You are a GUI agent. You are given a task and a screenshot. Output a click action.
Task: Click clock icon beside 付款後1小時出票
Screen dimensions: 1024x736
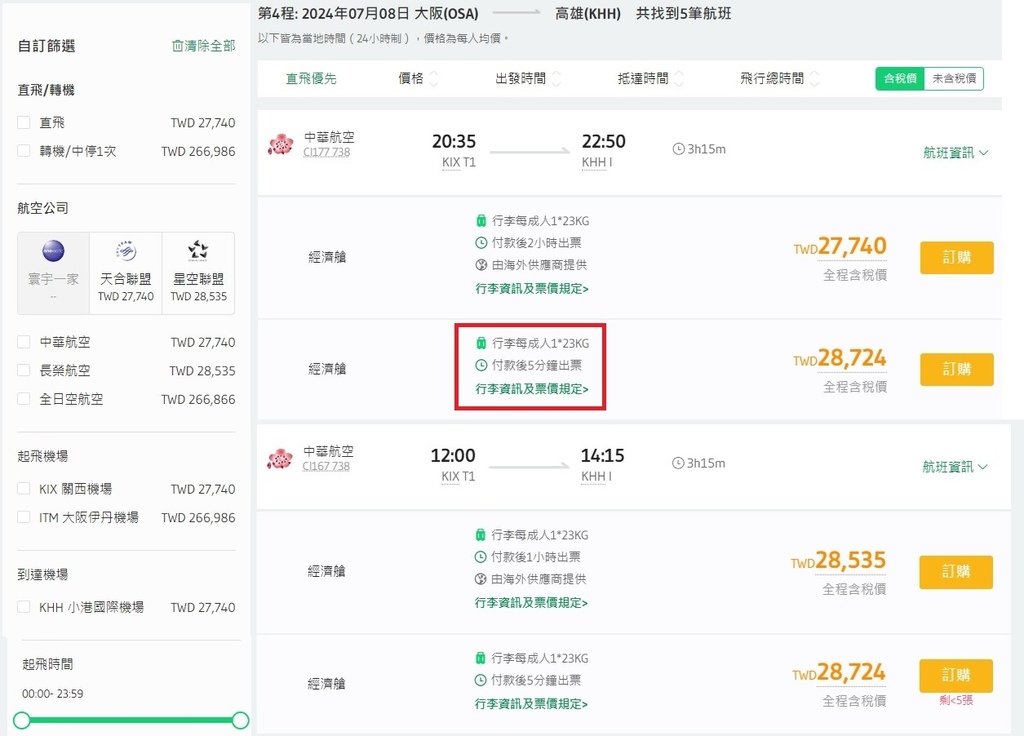coord(481,557)
